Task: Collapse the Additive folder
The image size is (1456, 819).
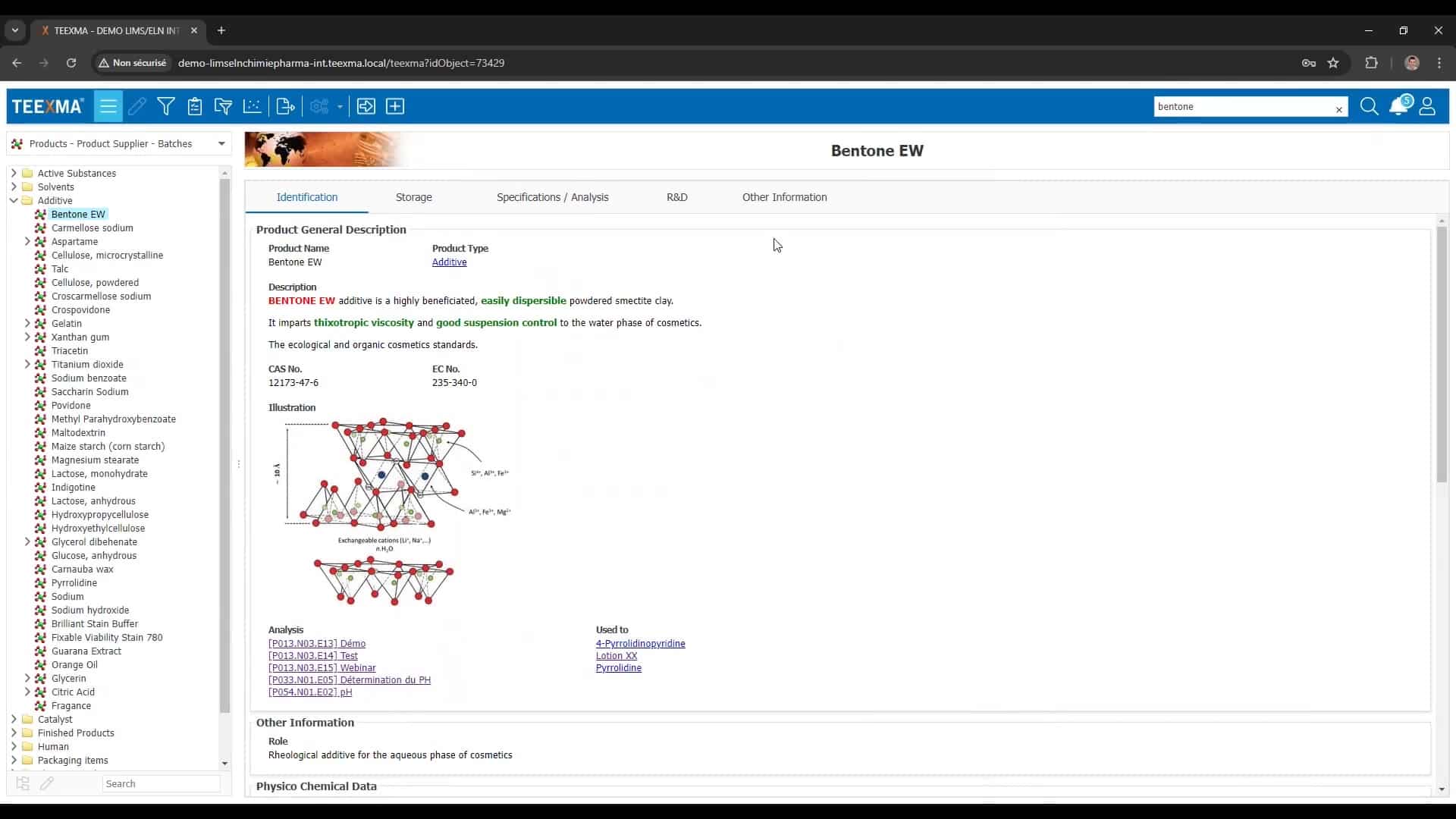Action: click(14, 200)
